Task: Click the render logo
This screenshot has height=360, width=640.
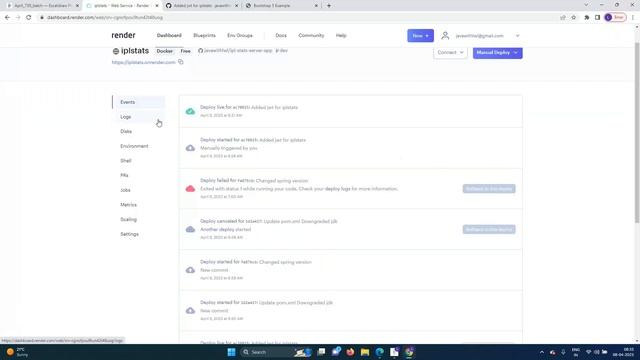Action: (x=123, y=36)
